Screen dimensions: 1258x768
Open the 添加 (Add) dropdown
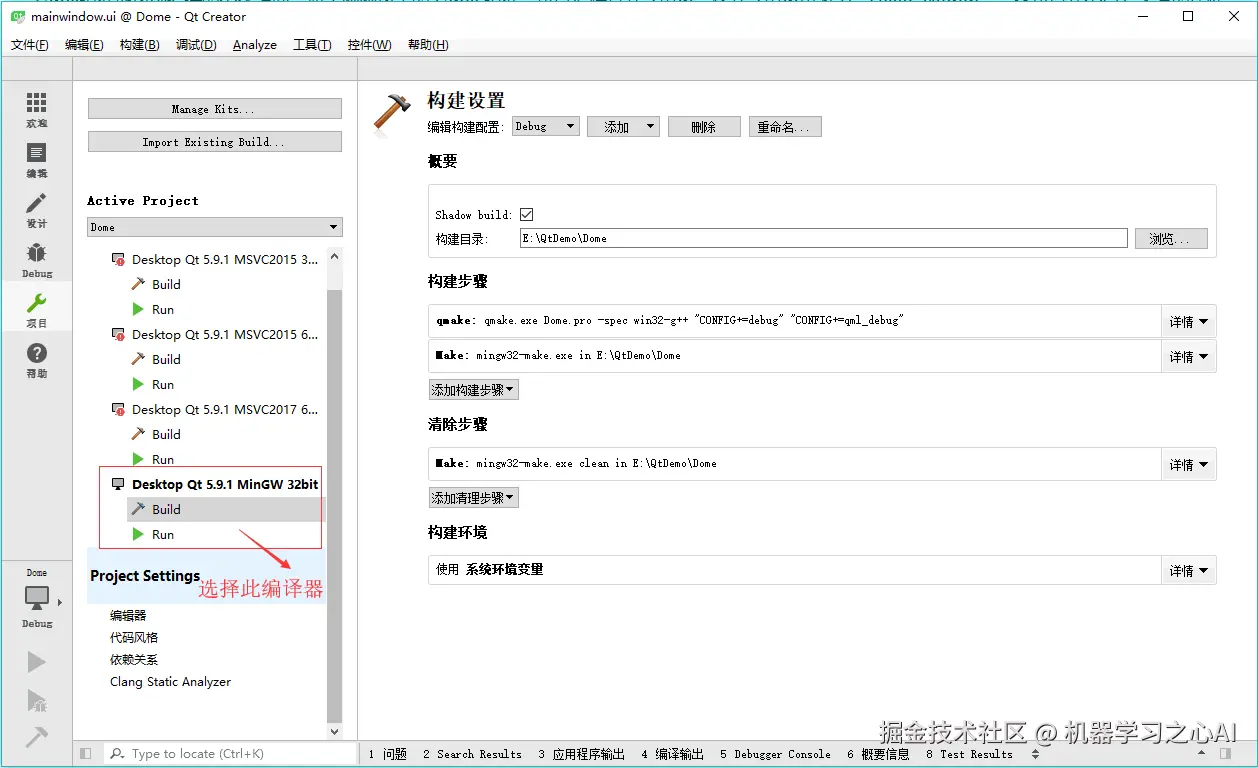[x=622, y=126]
